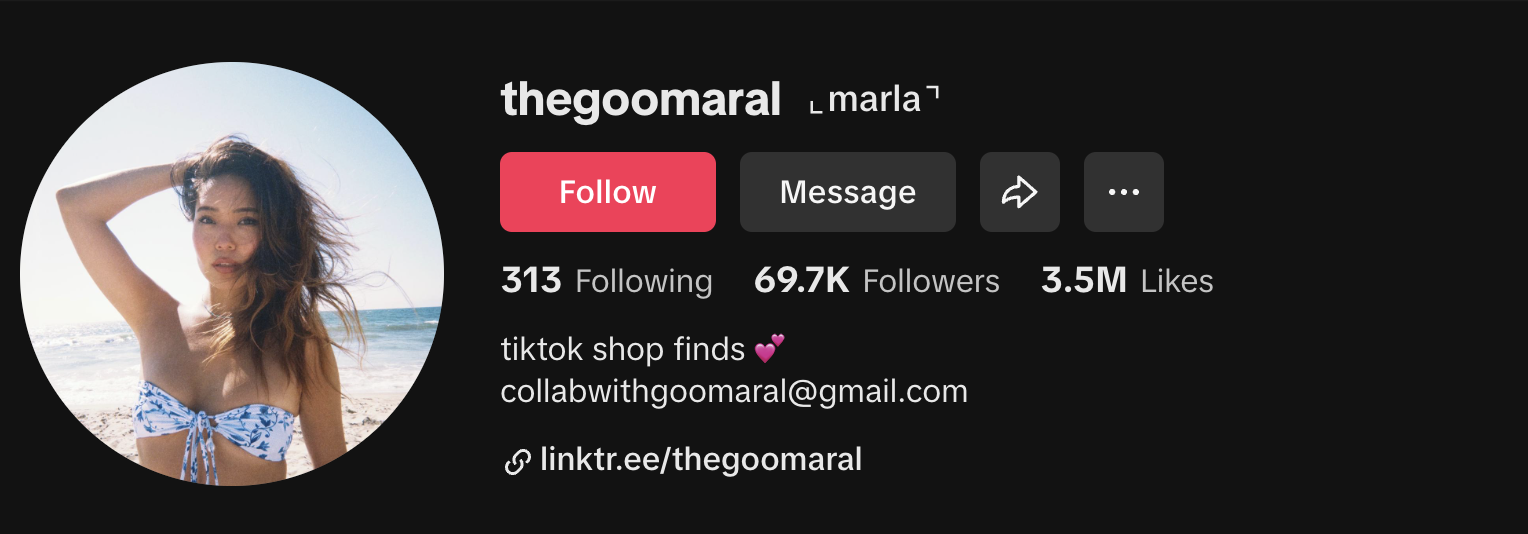Open Message to thegoomaral
The width and height of the screenshot is (1528, 534).
[848, 192]
